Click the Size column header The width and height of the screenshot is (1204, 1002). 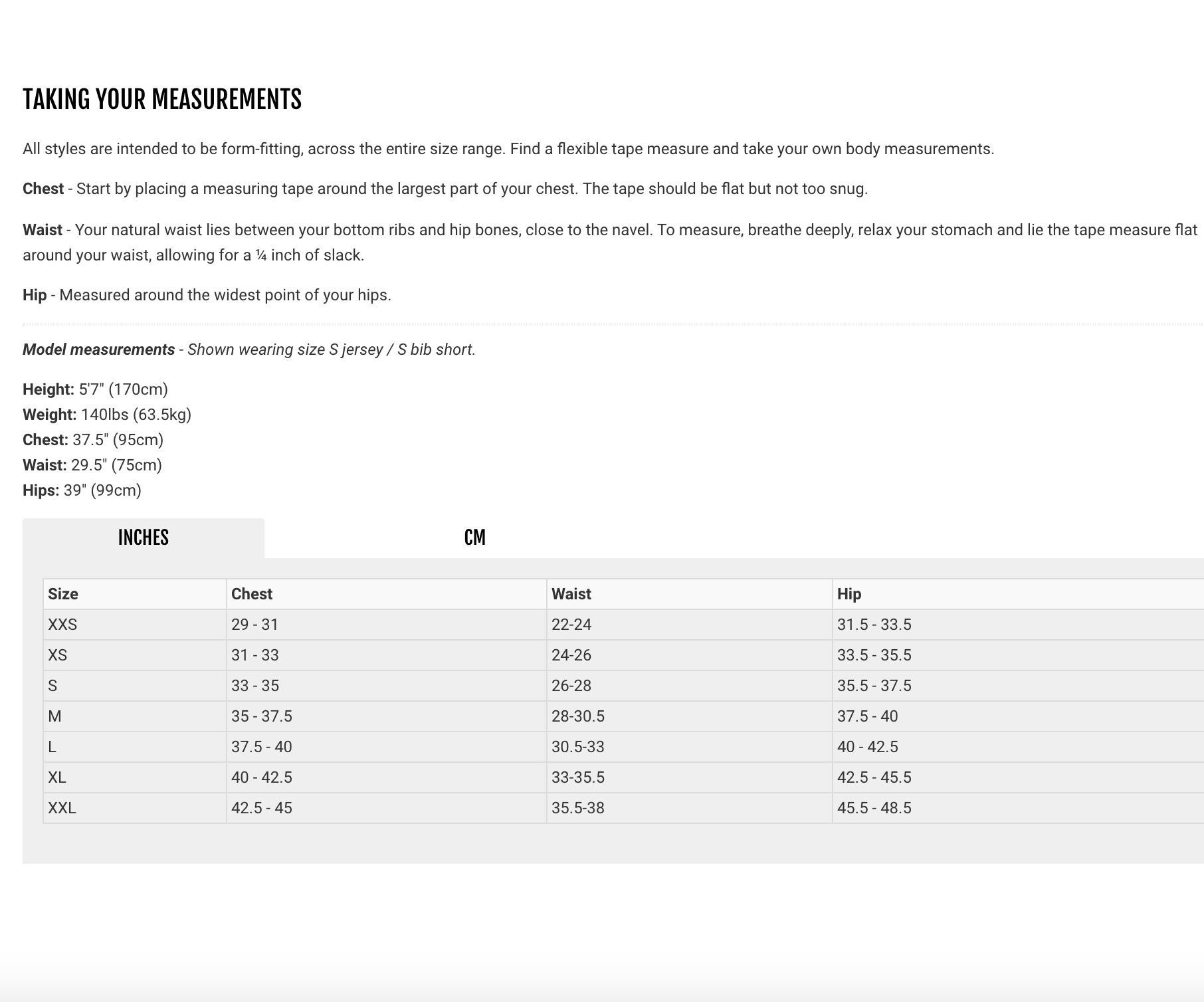(x=63, y=594)
